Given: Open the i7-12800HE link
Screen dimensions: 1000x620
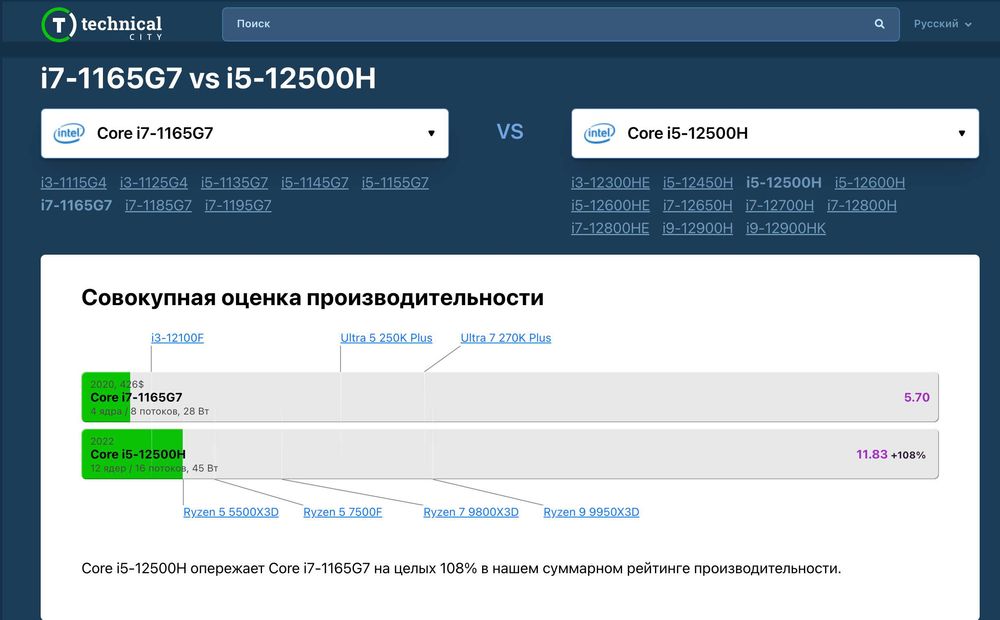Looking at the screenshot, I should coord(610,228).
